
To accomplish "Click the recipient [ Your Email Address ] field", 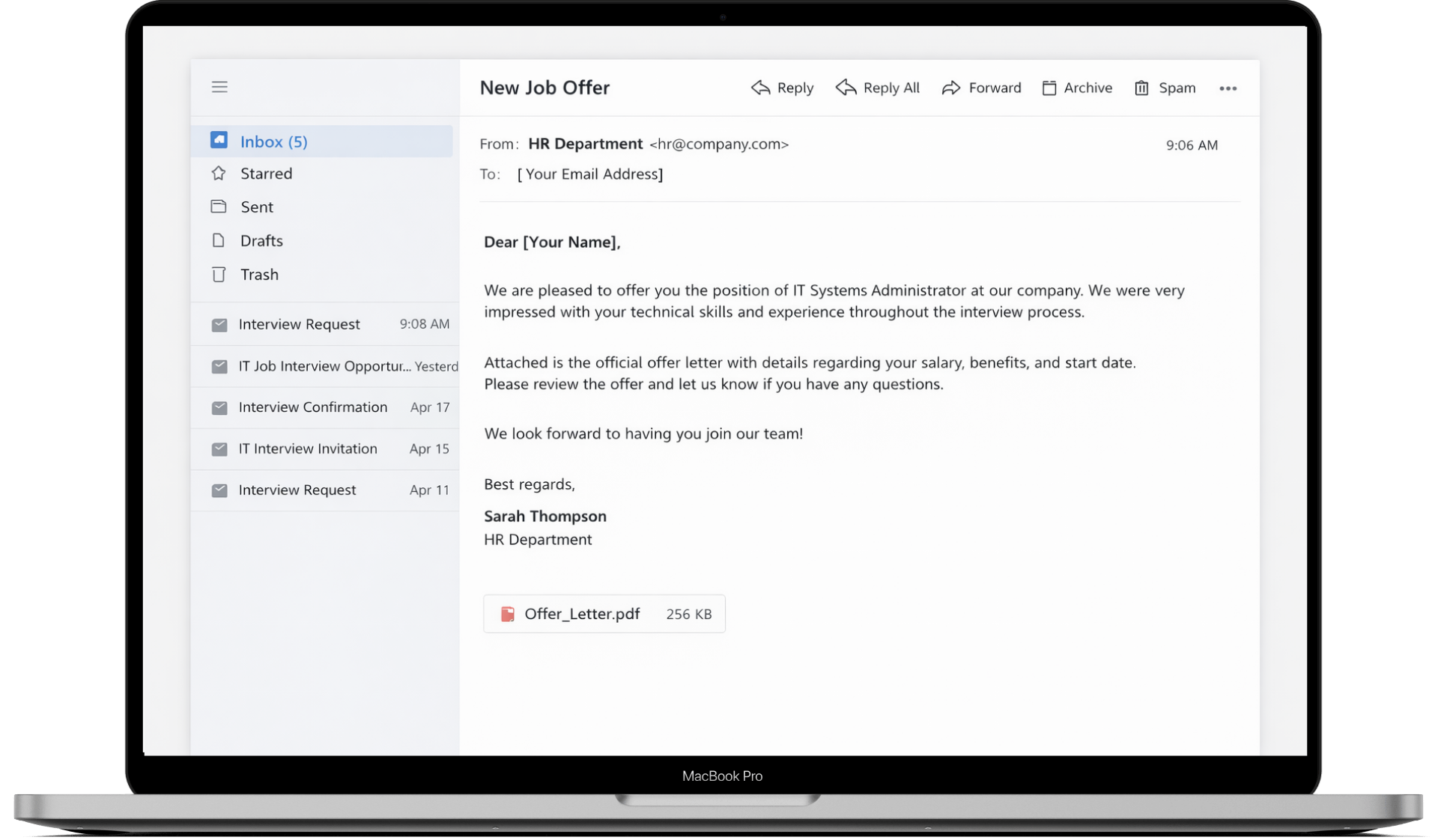I will pos(590,174).
